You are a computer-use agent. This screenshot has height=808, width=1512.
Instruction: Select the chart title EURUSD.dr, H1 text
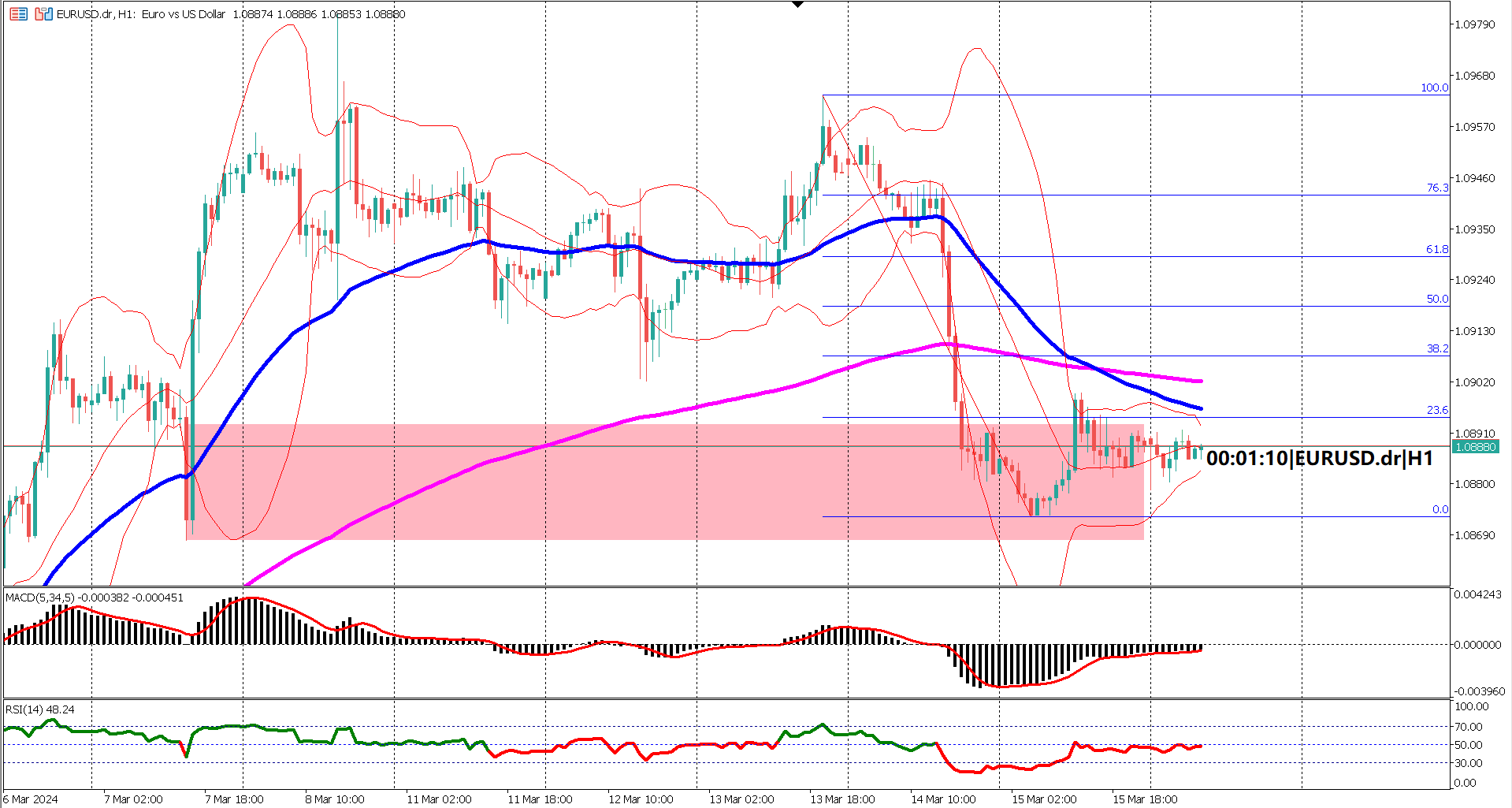pyautogui.click(x=95, y=14)
